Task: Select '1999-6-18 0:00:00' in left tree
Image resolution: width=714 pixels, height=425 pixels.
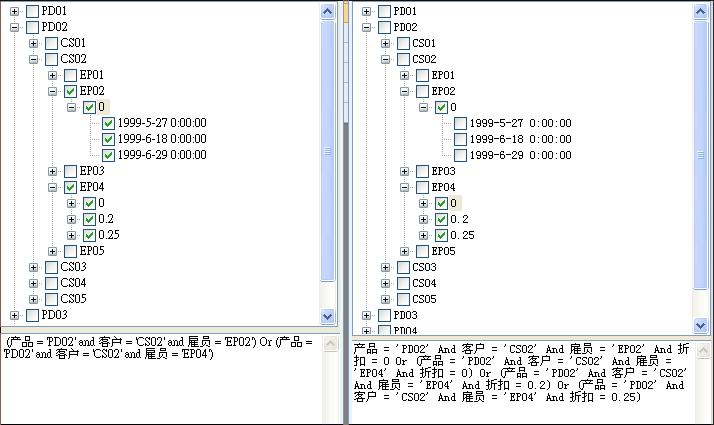Action: (x=162, y=139)
